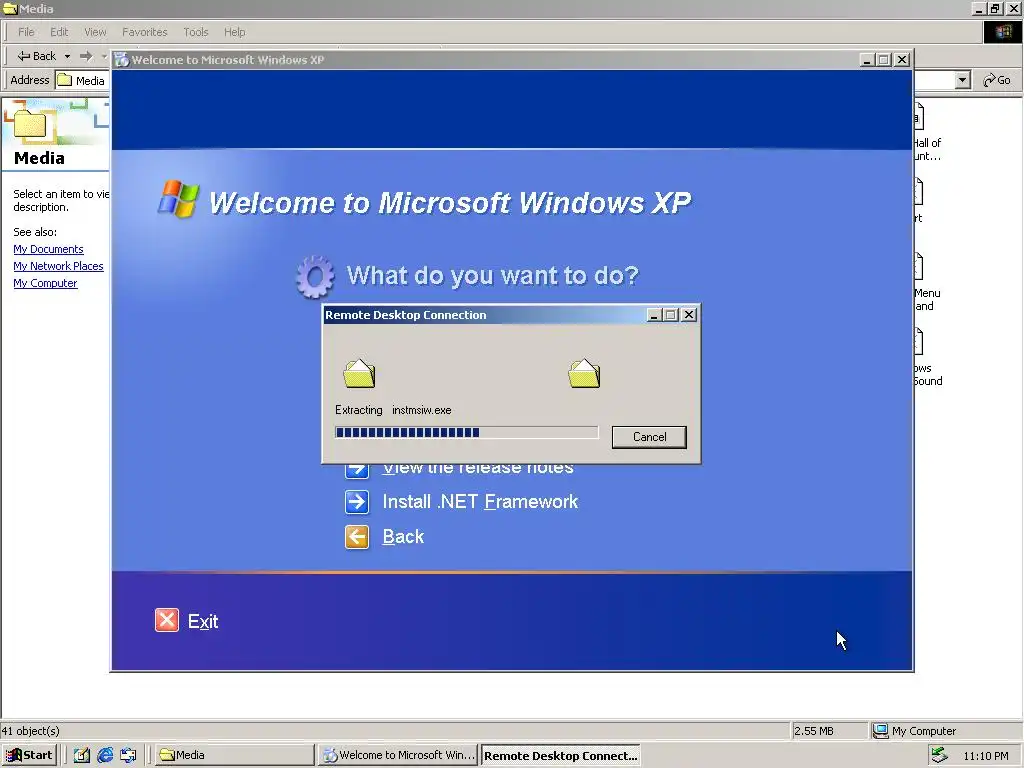Switch to Welcome to Microsoft Windows taskbar button
This screenshot has height=768, width=1024.
[x=399, y=756]
